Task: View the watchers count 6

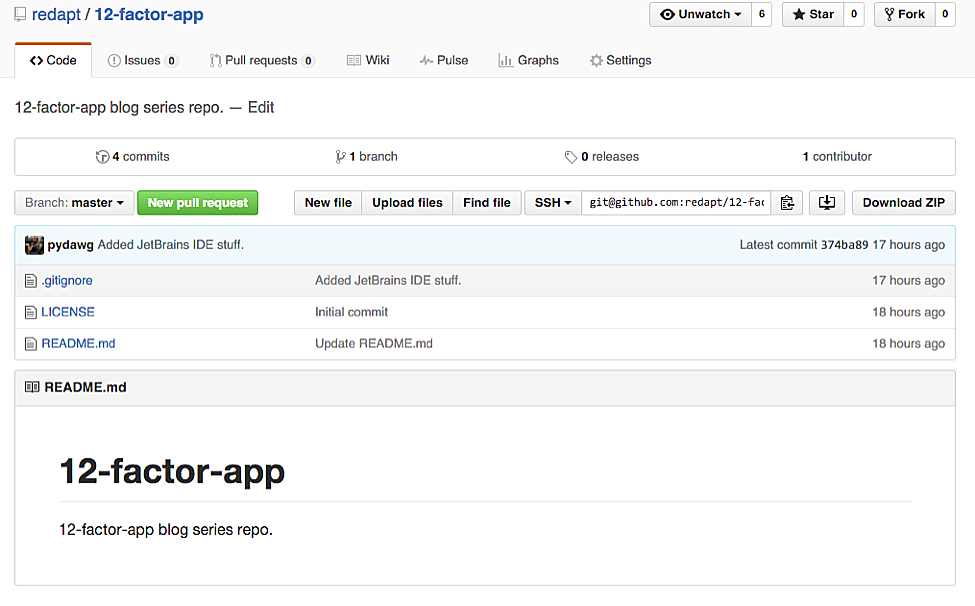Action: pyautogui.click(x=762, y=14)
